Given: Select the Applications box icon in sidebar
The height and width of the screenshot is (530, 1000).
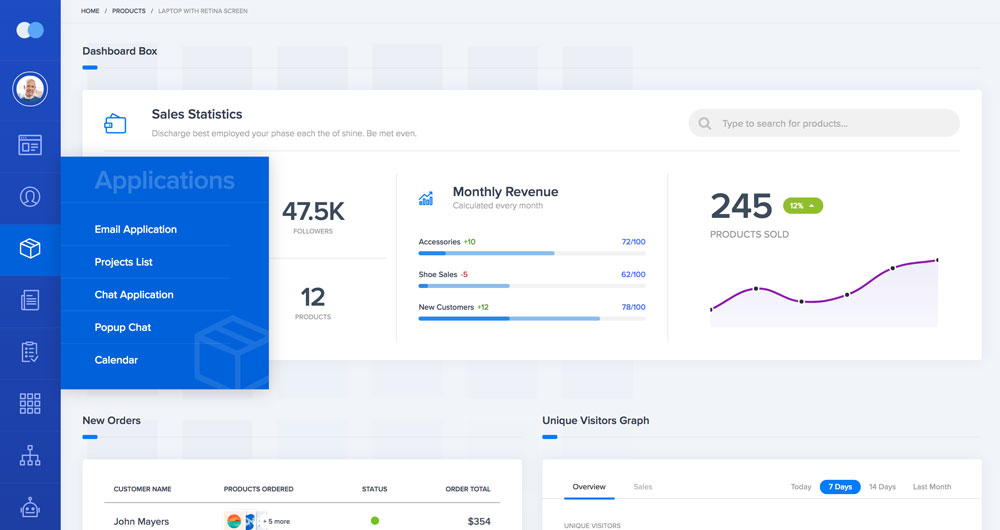Looking at the screenshot, I should point(30,249).
